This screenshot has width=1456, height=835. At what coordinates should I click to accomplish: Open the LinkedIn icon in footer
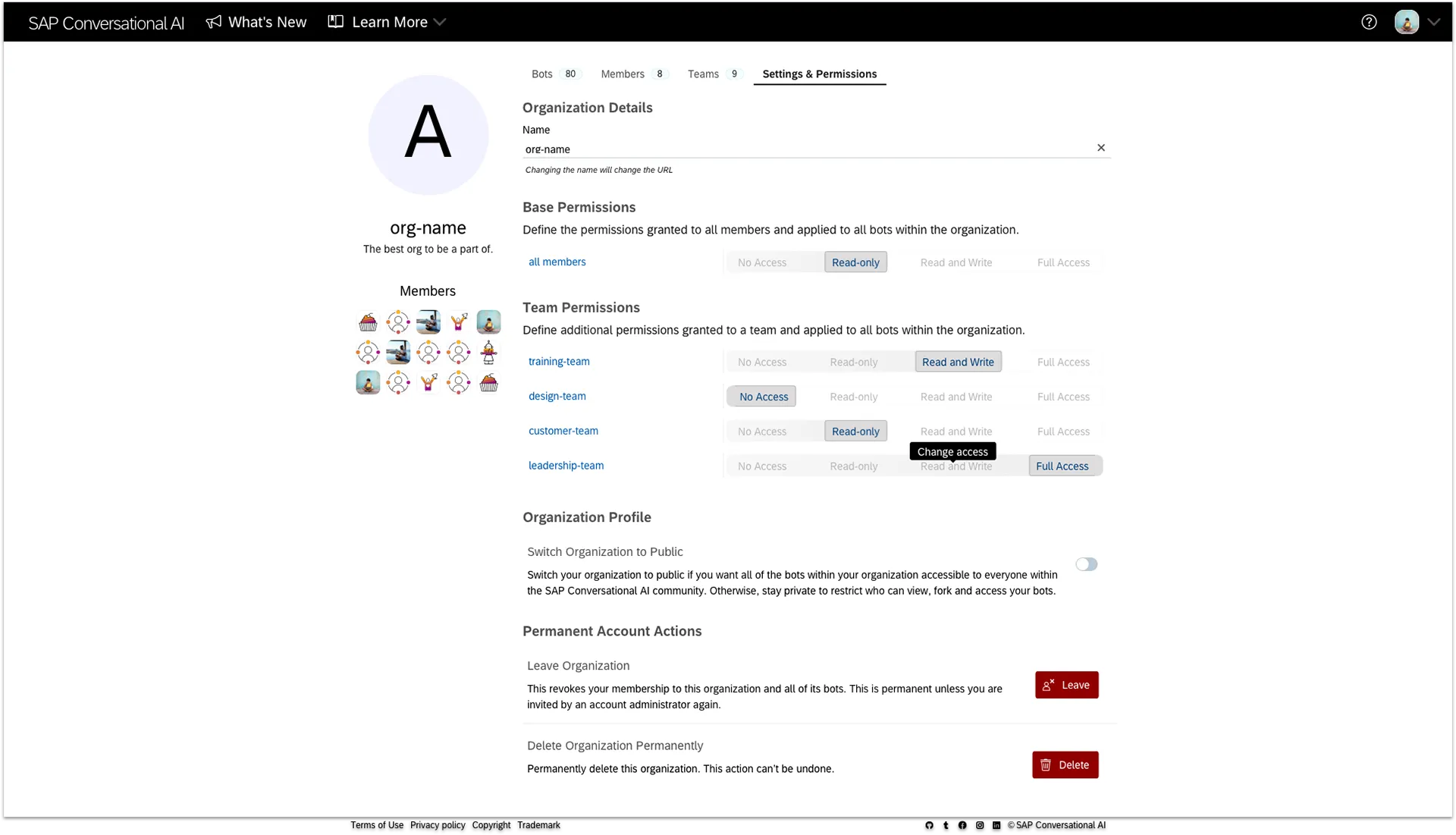(x=996, y=826)
